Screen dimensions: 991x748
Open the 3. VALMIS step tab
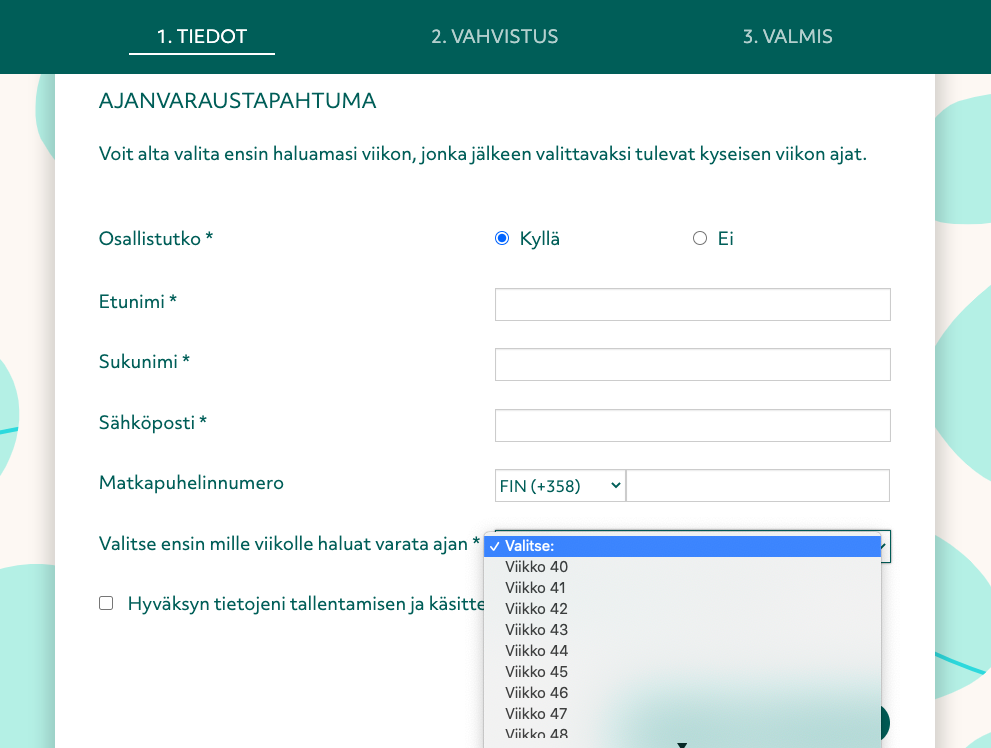[788, 37]
